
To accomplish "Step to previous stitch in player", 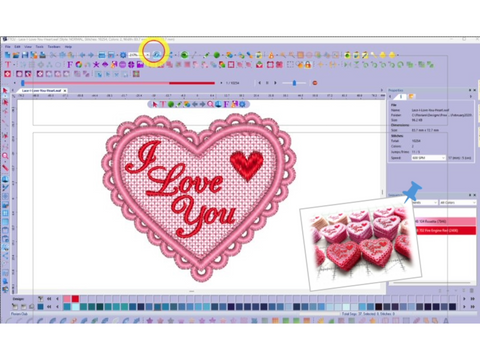I will tap(260, 83).
